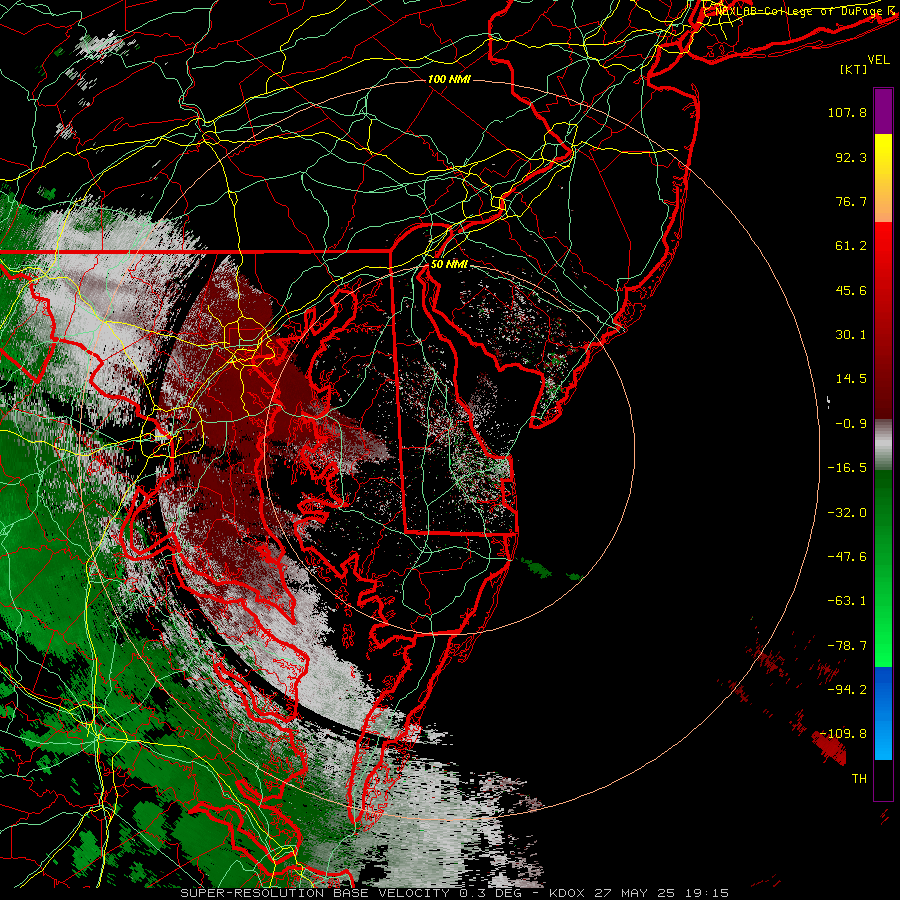This screenshot has height=900, width=900.
Task: Select the -94.2 velocity scale value
Action: point(847,690)
